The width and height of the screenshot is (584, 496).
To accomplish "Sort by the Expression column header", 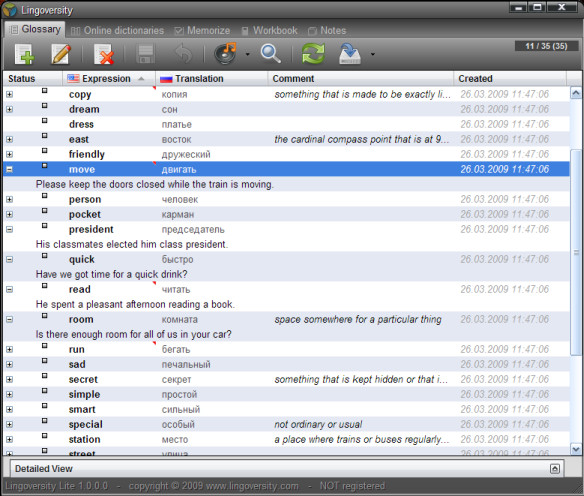I will click(x=109, y=79).
